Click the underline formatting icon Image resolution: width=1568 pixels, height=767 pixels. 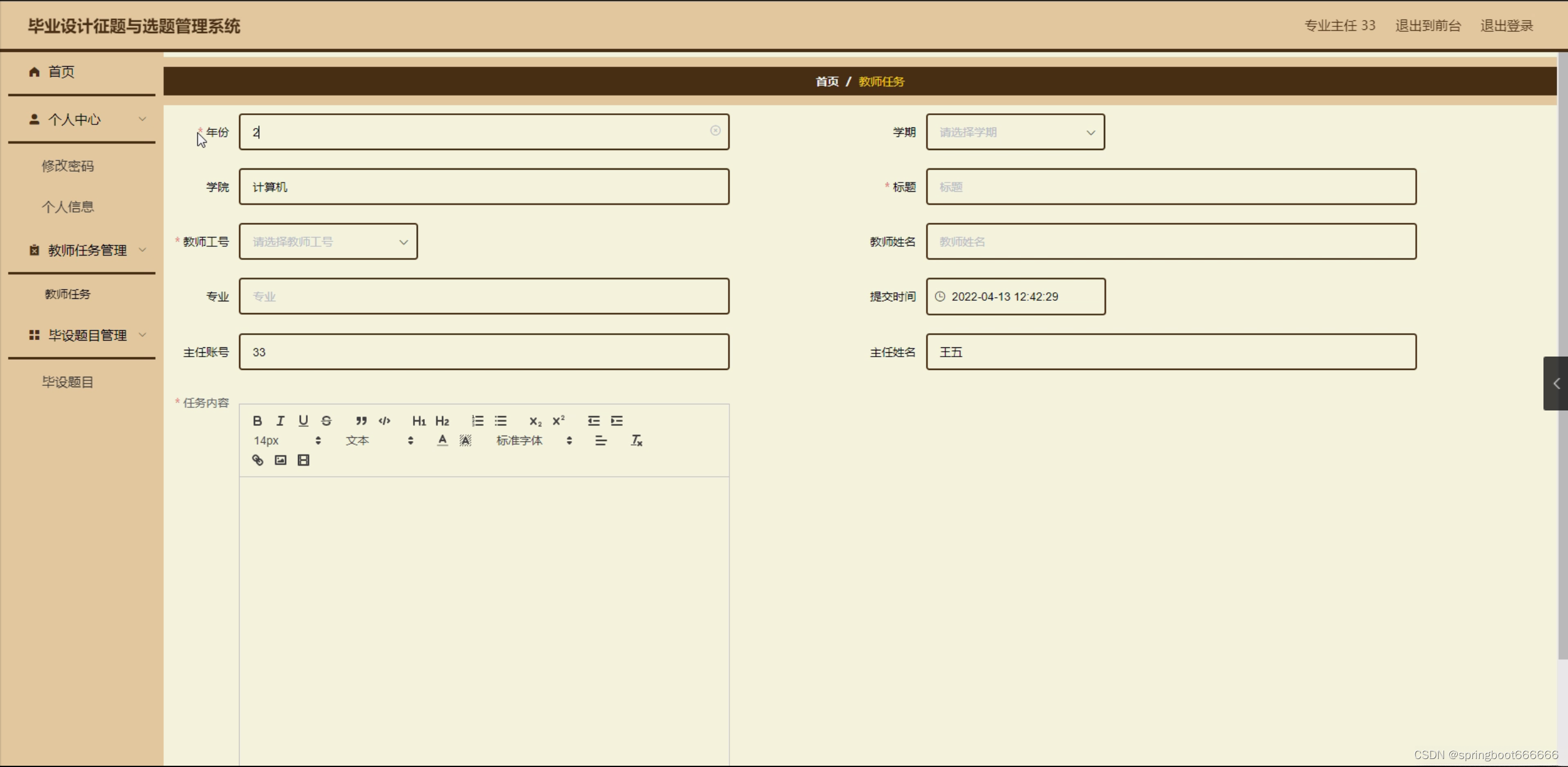[303, 421]
